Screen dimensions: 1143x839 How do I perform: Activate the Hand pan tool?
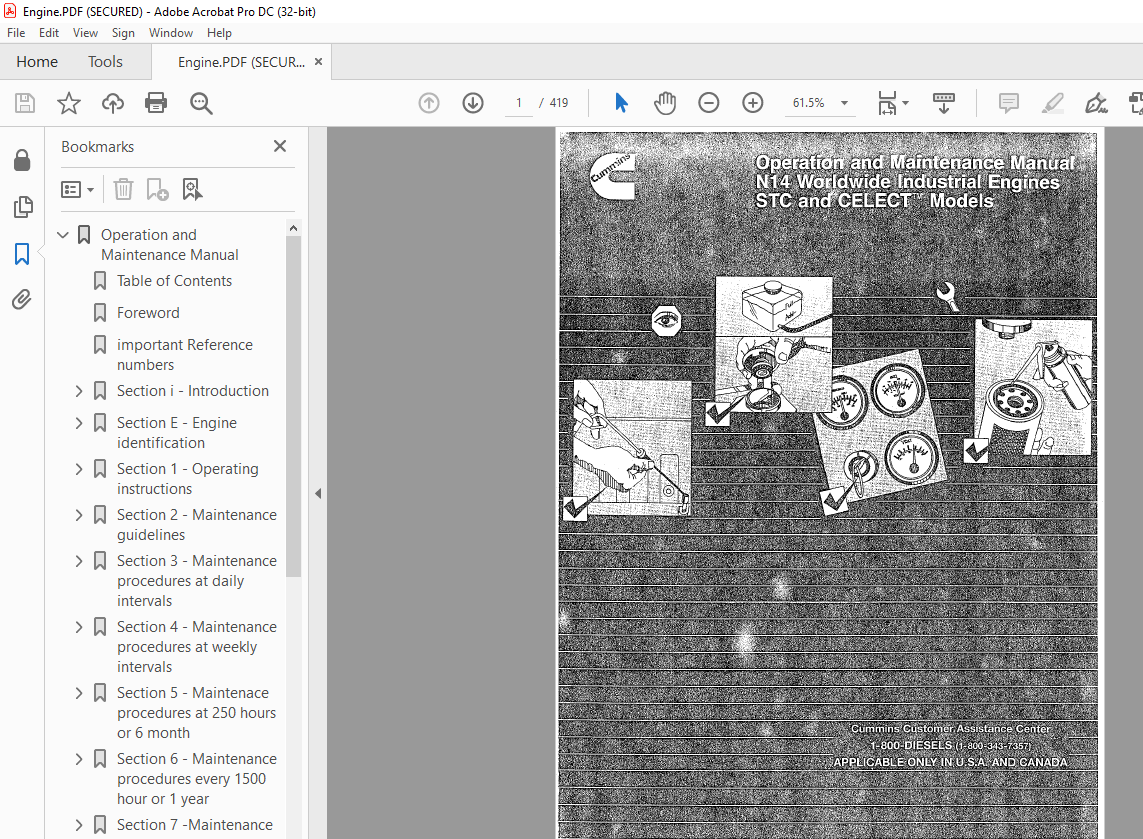tap(665, 103)
